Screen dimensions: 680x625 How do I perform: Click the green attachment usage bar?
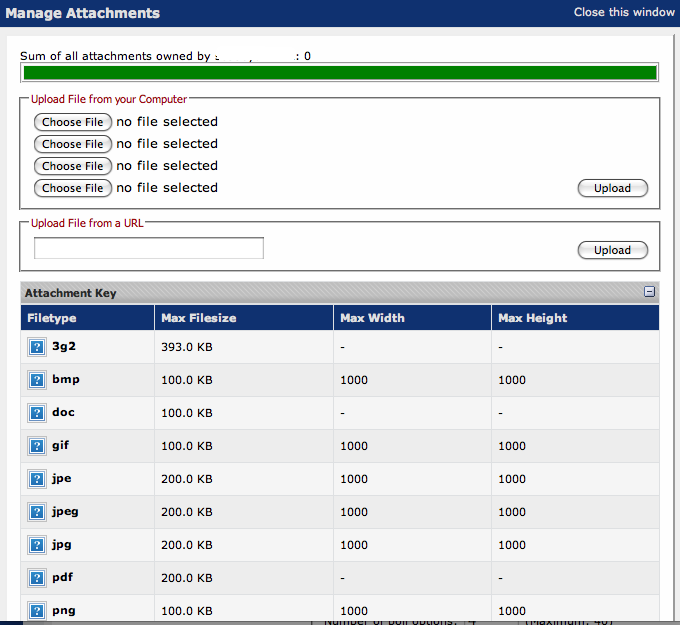tap(340, 73)
